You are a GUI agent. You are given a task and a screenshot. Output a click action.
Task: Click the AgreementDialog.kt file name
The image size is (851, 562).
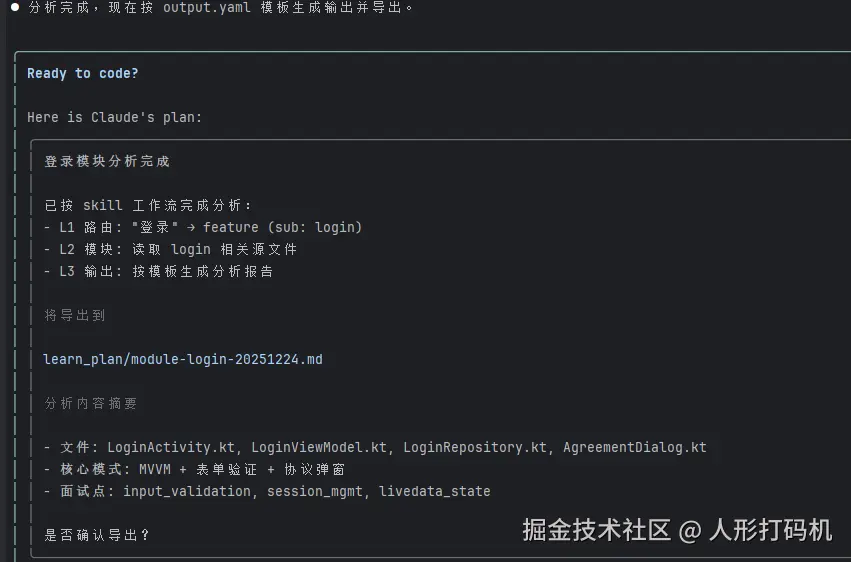coord(635,447)
